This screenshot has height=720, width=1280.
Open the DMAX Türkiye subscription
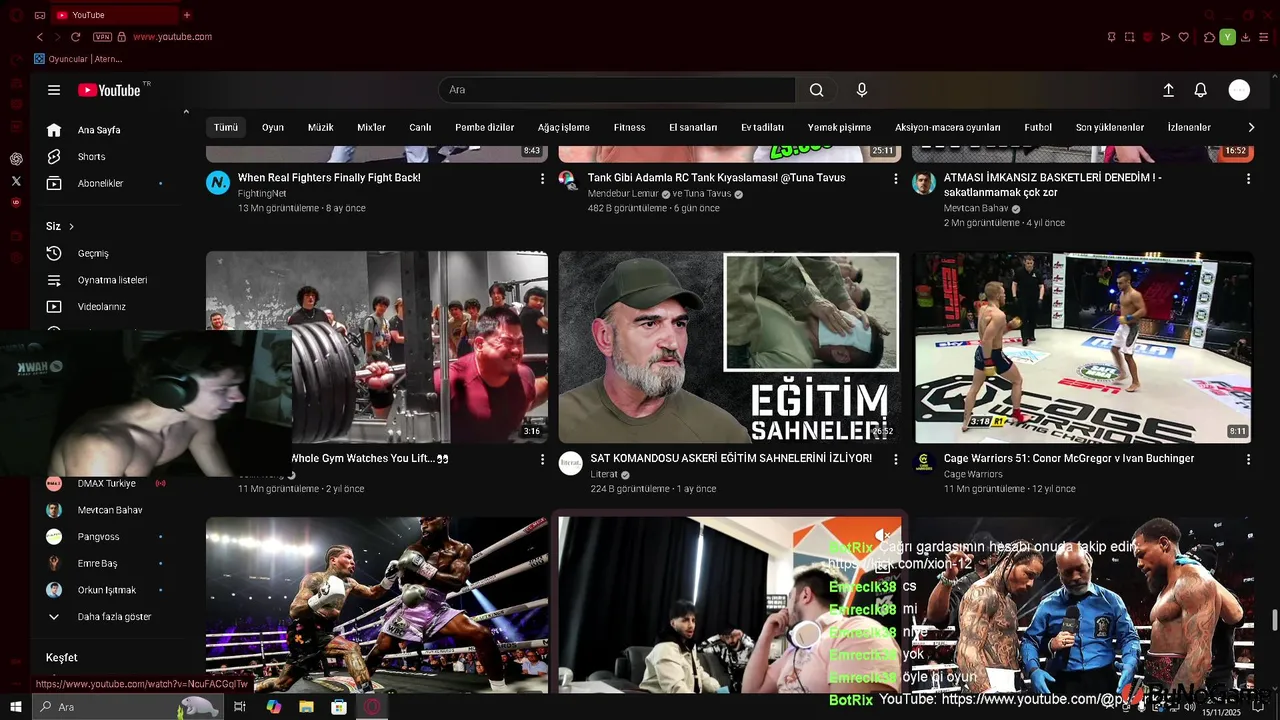click(x=108, y=484)
